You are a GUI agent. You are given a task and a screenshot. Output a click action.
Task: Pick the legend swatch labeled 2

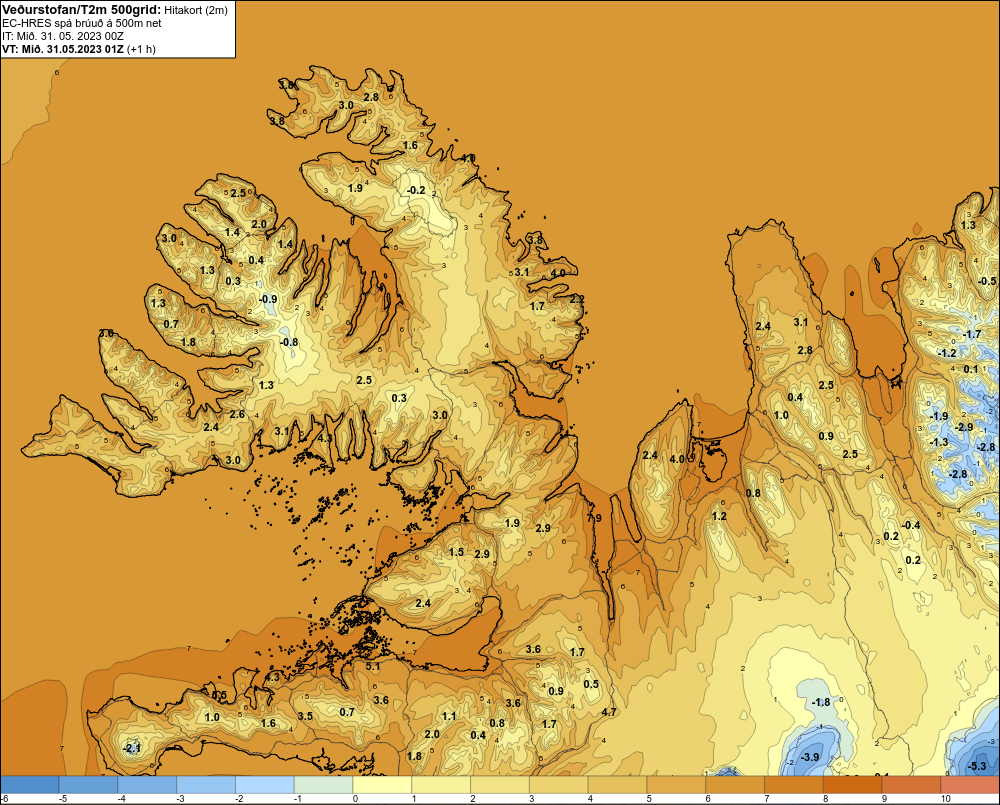point(500,785)
